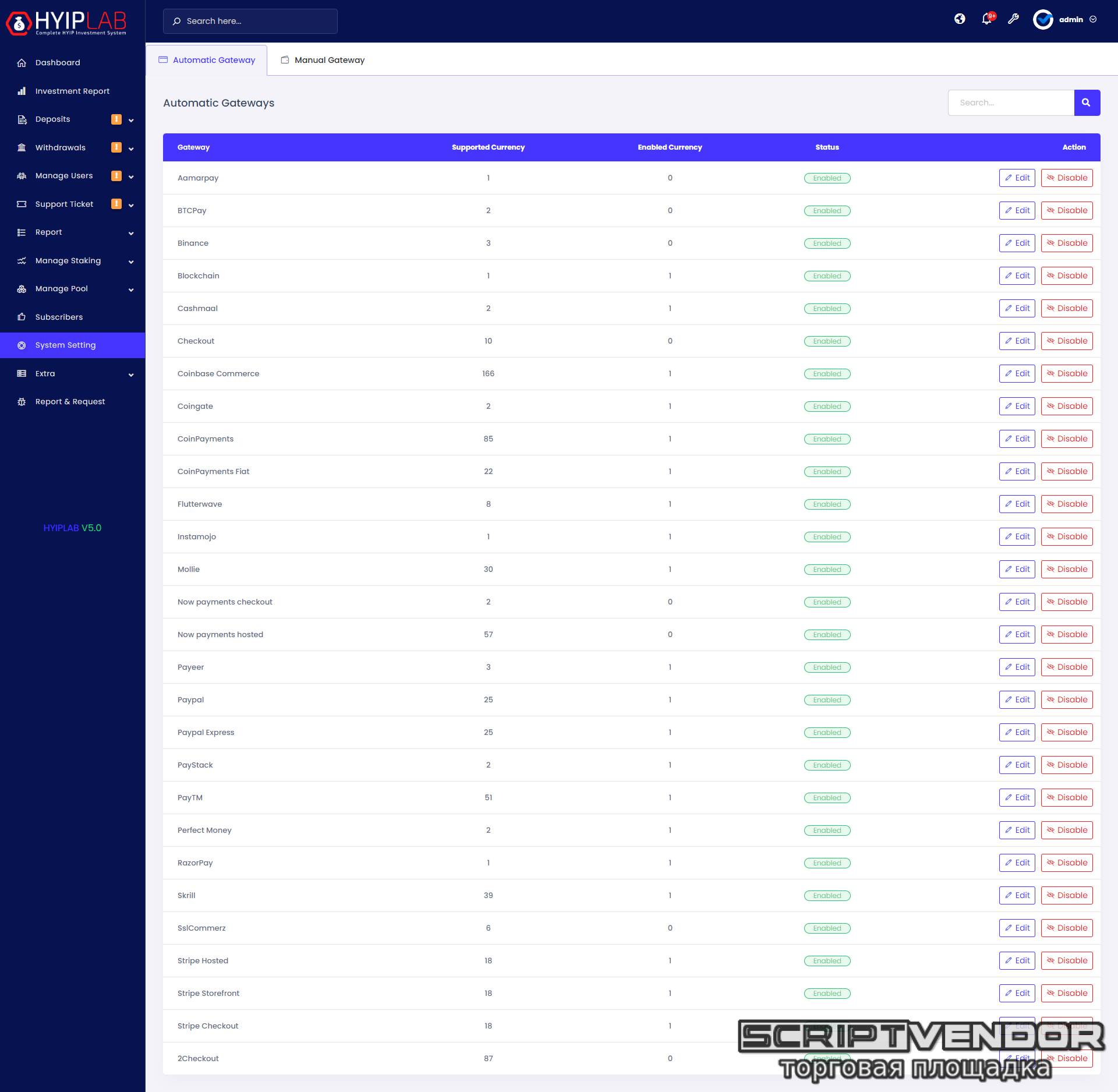
Task: Click the 'CoinPayments Fiat' gateway name
Action: click(213, 472)
